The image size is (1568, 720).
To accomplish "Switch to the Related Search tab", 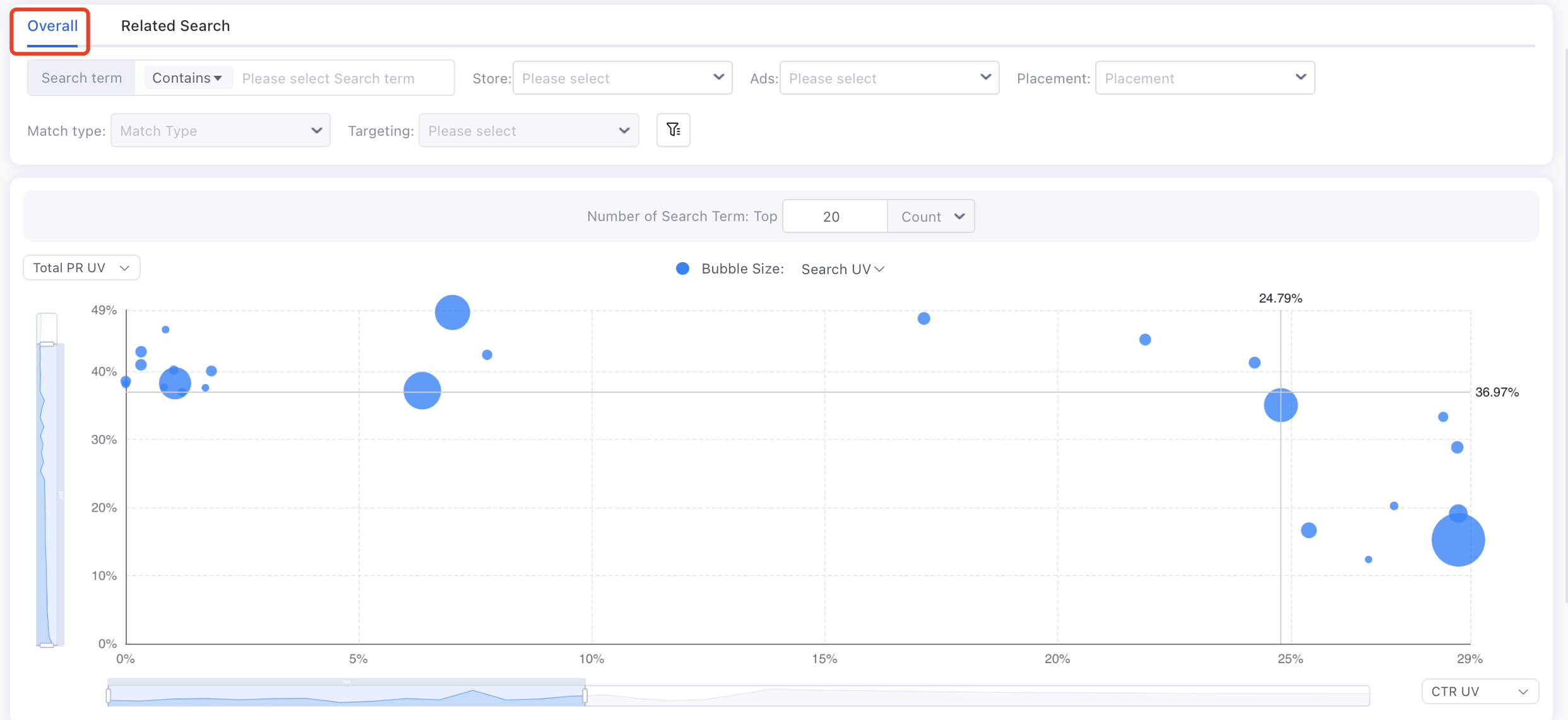I will (x=175, y=26).
